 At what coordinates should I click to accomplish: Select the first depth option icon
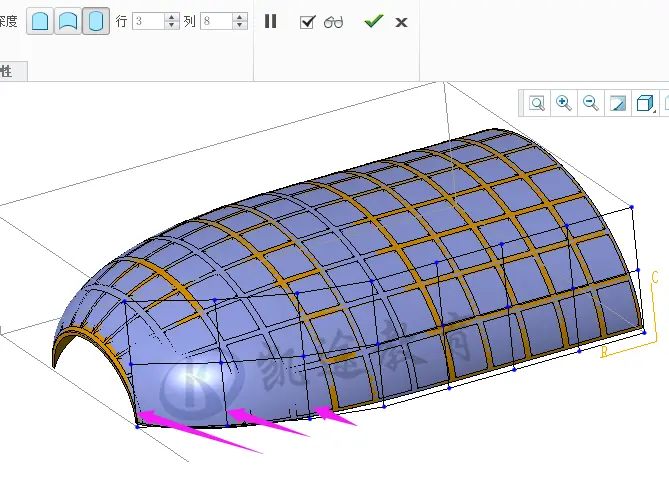pos(40,21)
